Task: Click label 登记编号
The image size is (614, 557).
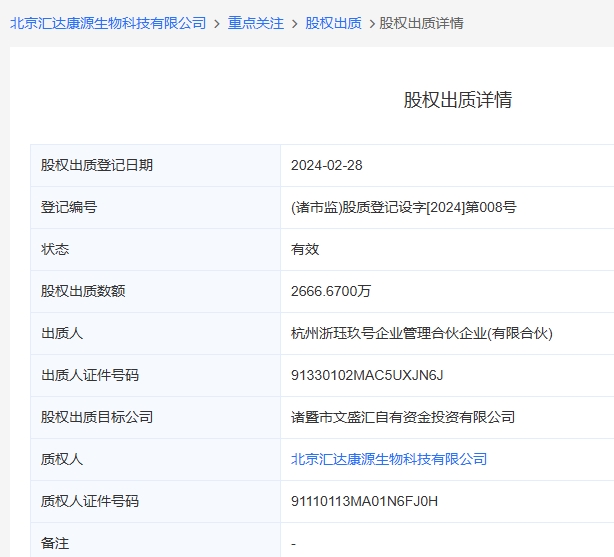Action: (x=69, y=207)
